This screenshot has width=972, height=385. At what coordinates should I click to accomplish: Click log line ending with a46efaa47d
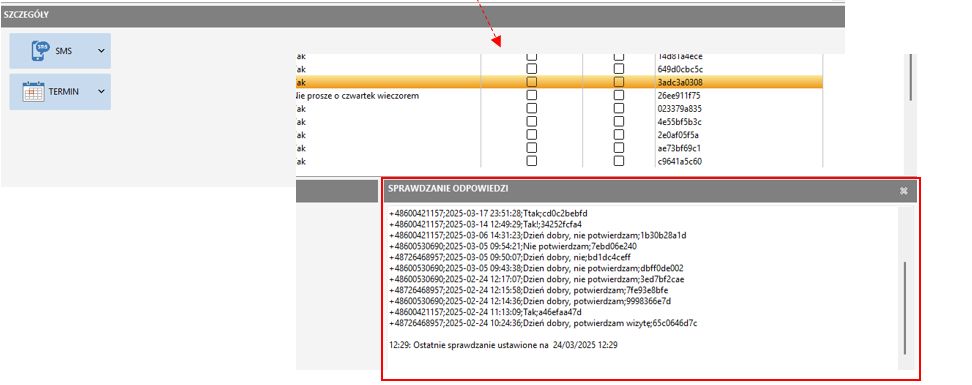(485, 312)
